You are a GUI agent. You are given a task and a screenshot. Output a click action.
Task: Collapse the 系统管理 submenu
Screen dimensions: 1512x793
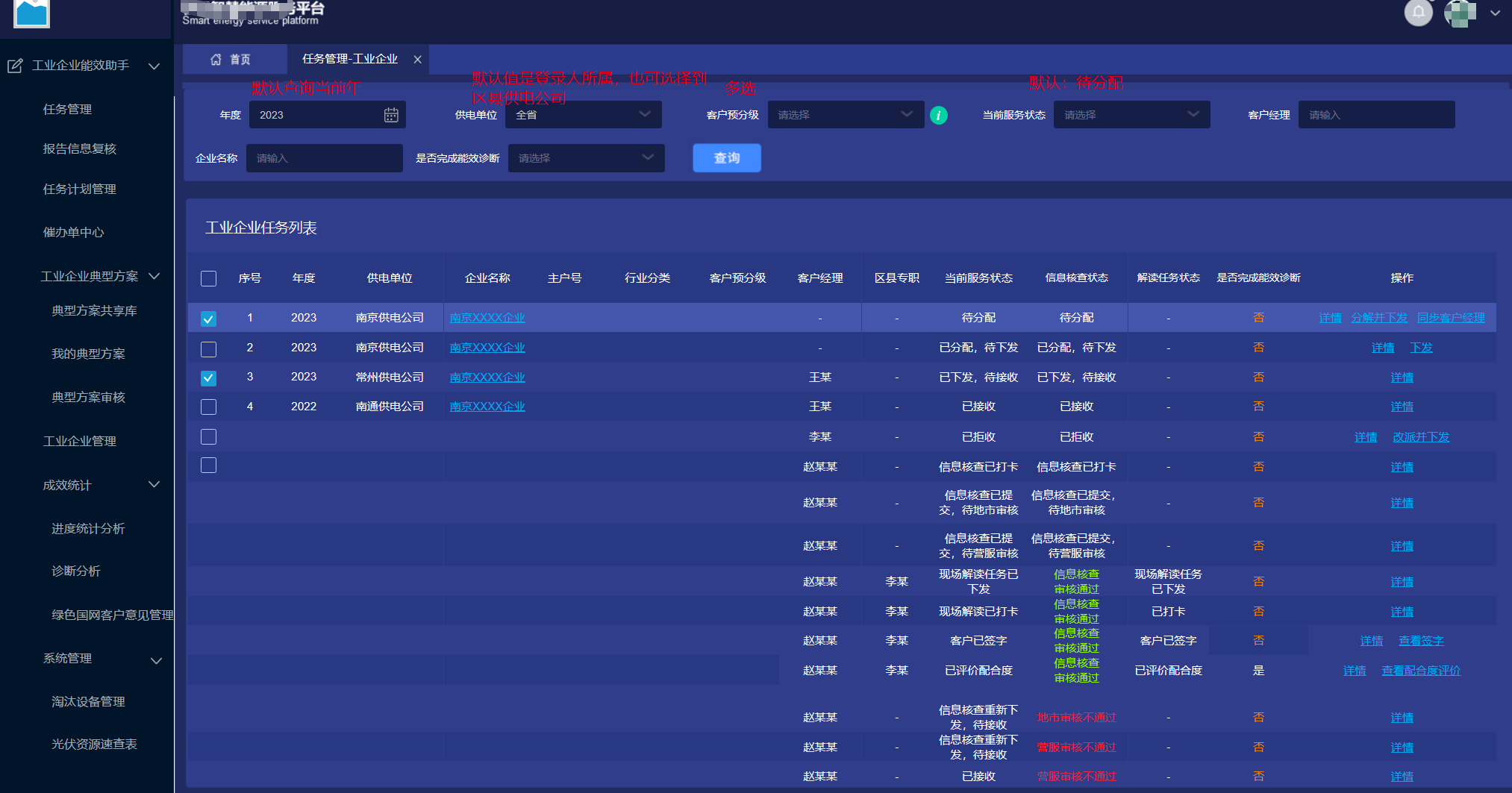(156, 661)
